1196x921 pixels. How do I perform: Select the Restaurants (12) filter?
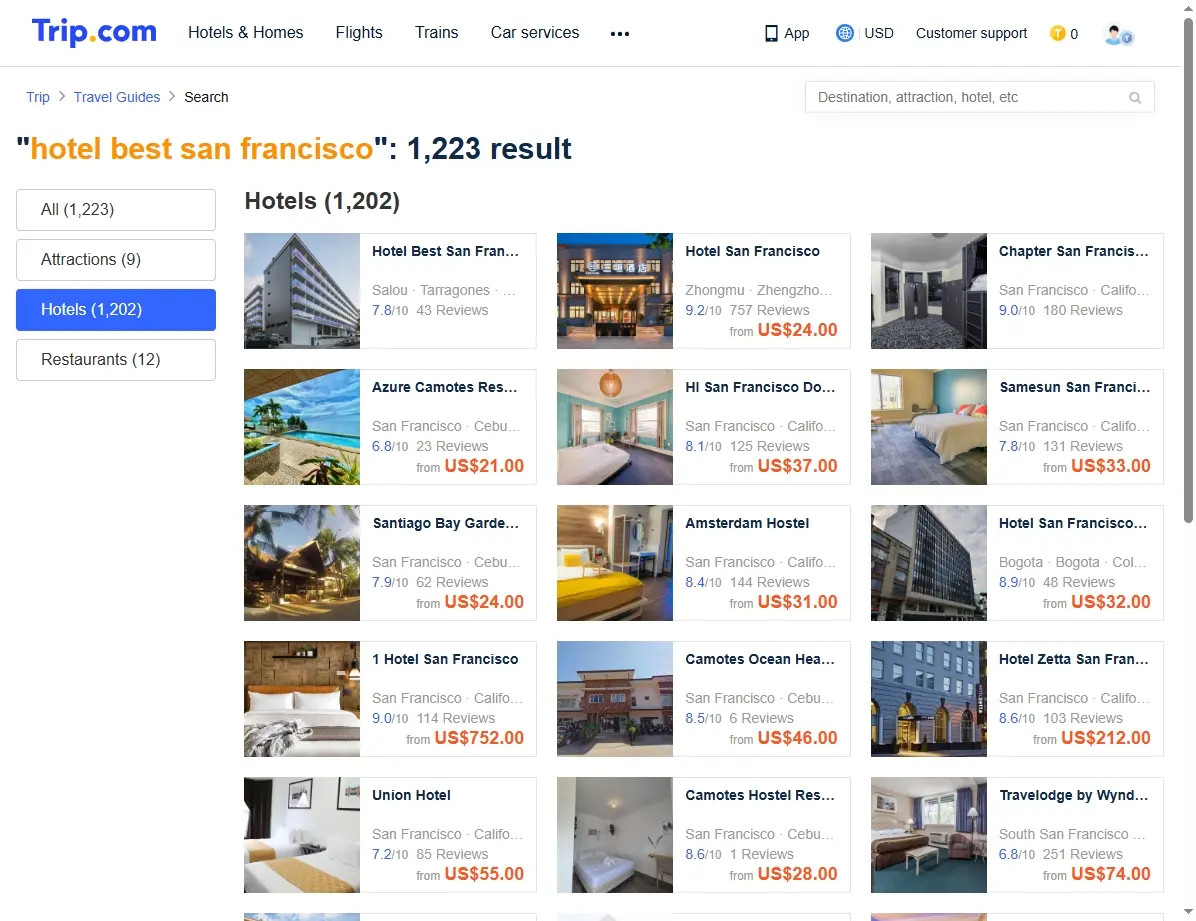[116, 359]
